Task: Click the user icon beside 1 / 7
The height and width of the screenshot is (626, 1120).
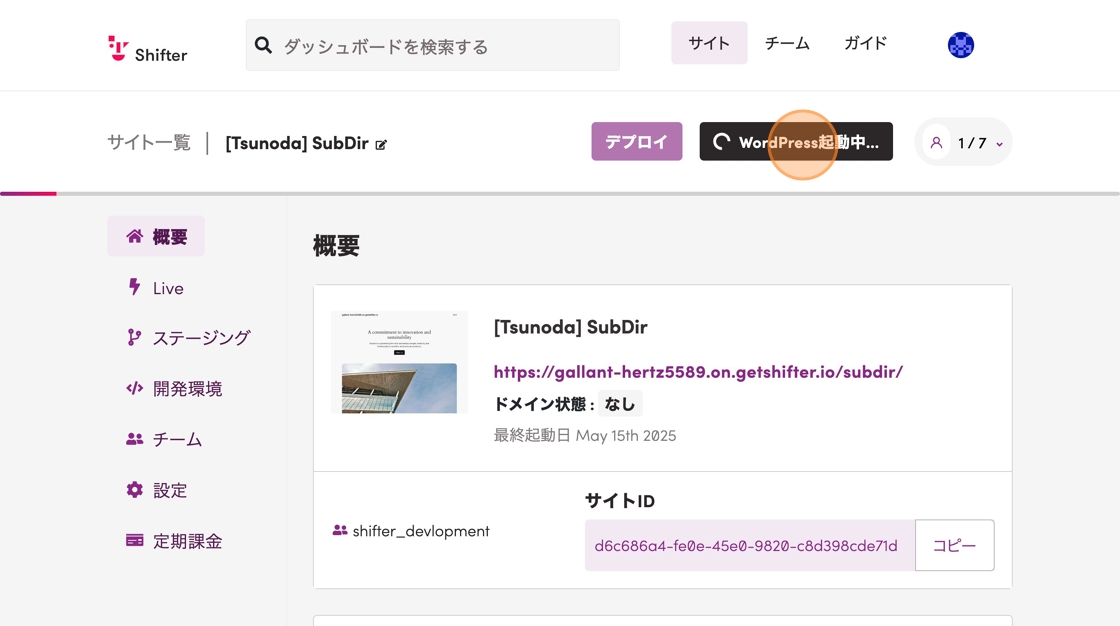Action: tap(936, 143)
